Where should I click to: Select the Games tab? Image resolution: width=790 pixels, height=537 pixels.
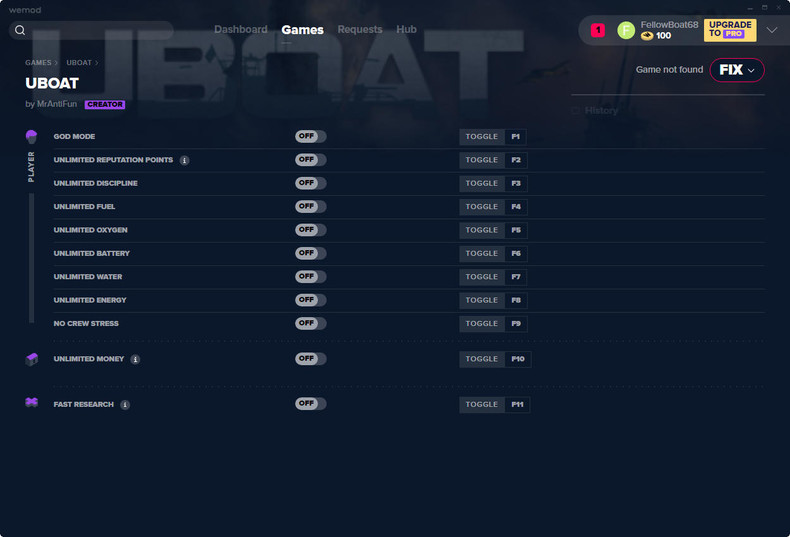pyautogui.click(x=302, y=30)
